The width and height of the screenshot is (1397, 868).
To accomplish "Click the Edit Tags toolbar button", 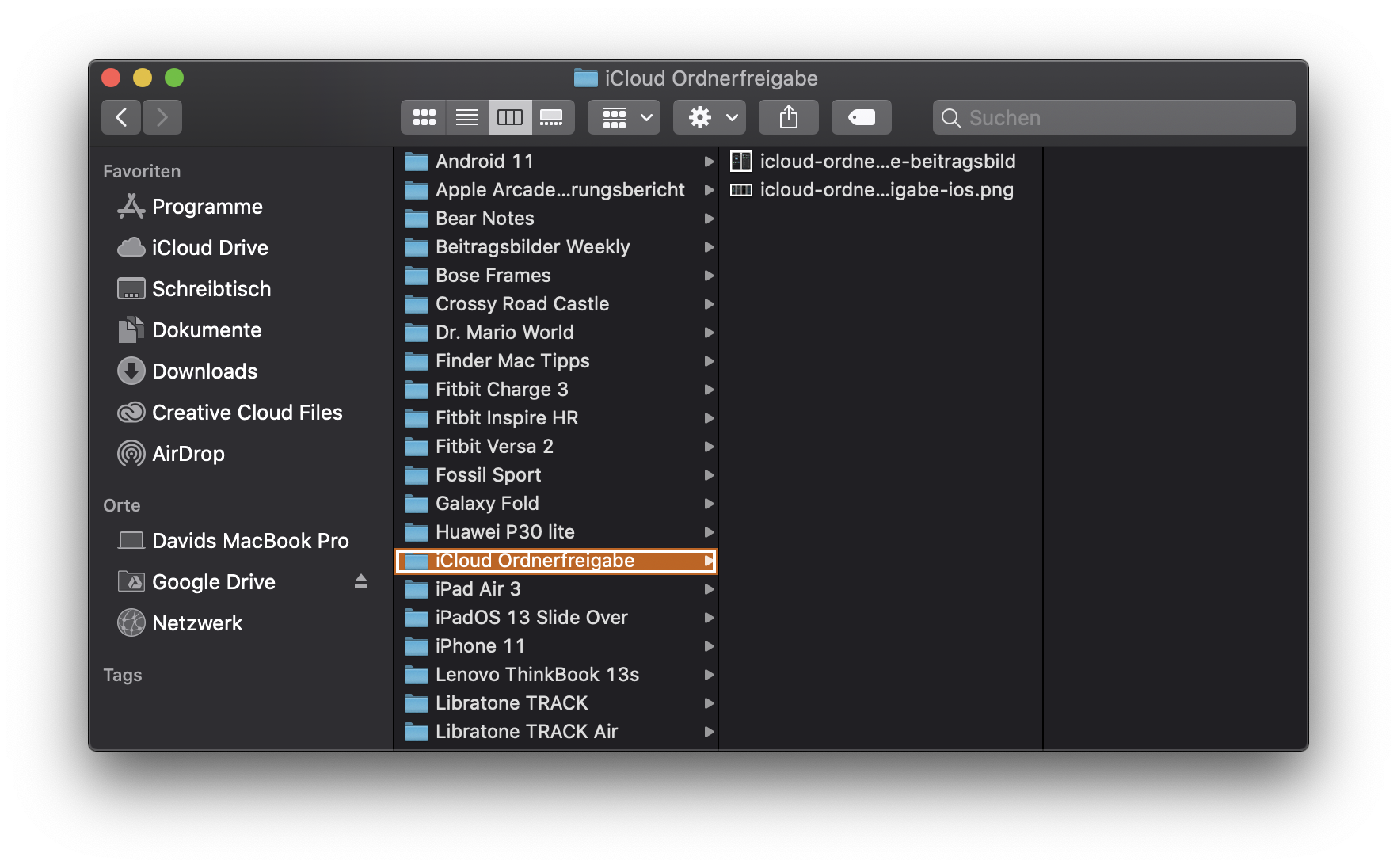I will click(862, 117).
